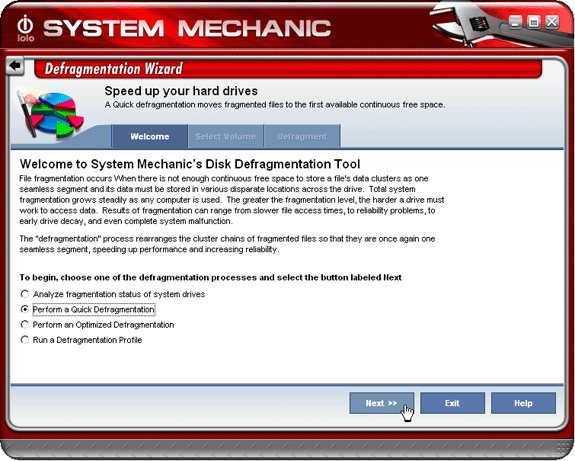Click the 'Speed up your hard drives' heading
This screenshot has width=575, height=461.
(x=181, y=91)
